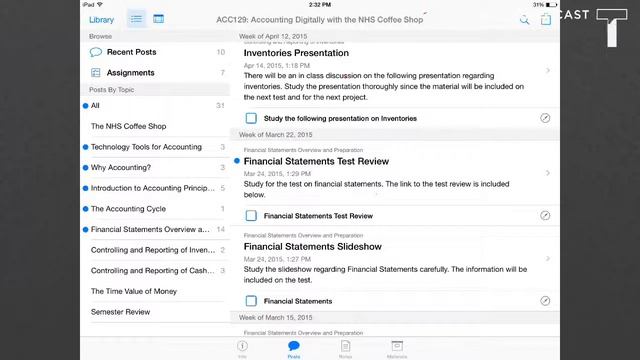The width and height of the screenshot is (640, 360).
Task: Open the search magnifier icon
Action: tap(524, 20)
